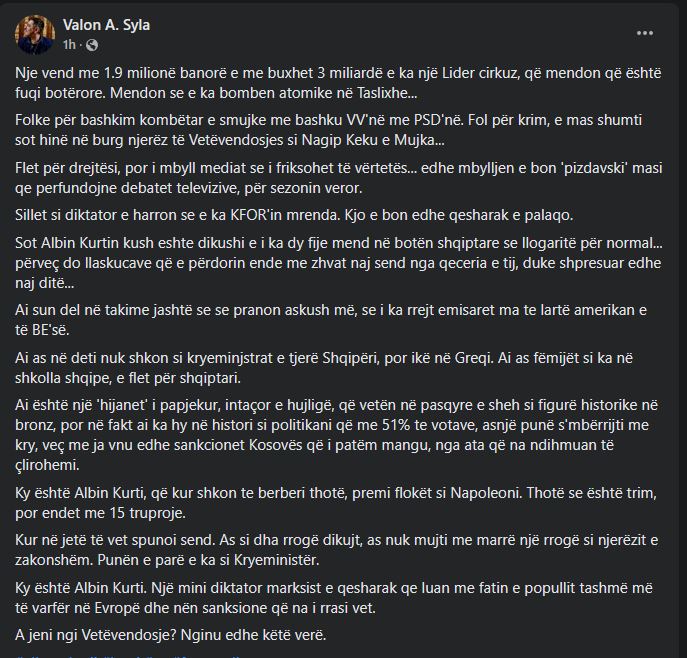Click paragraph starting 'Ai as në deti nuk shkon'
This screenshot has width=687, height=658.
(324, 368)
